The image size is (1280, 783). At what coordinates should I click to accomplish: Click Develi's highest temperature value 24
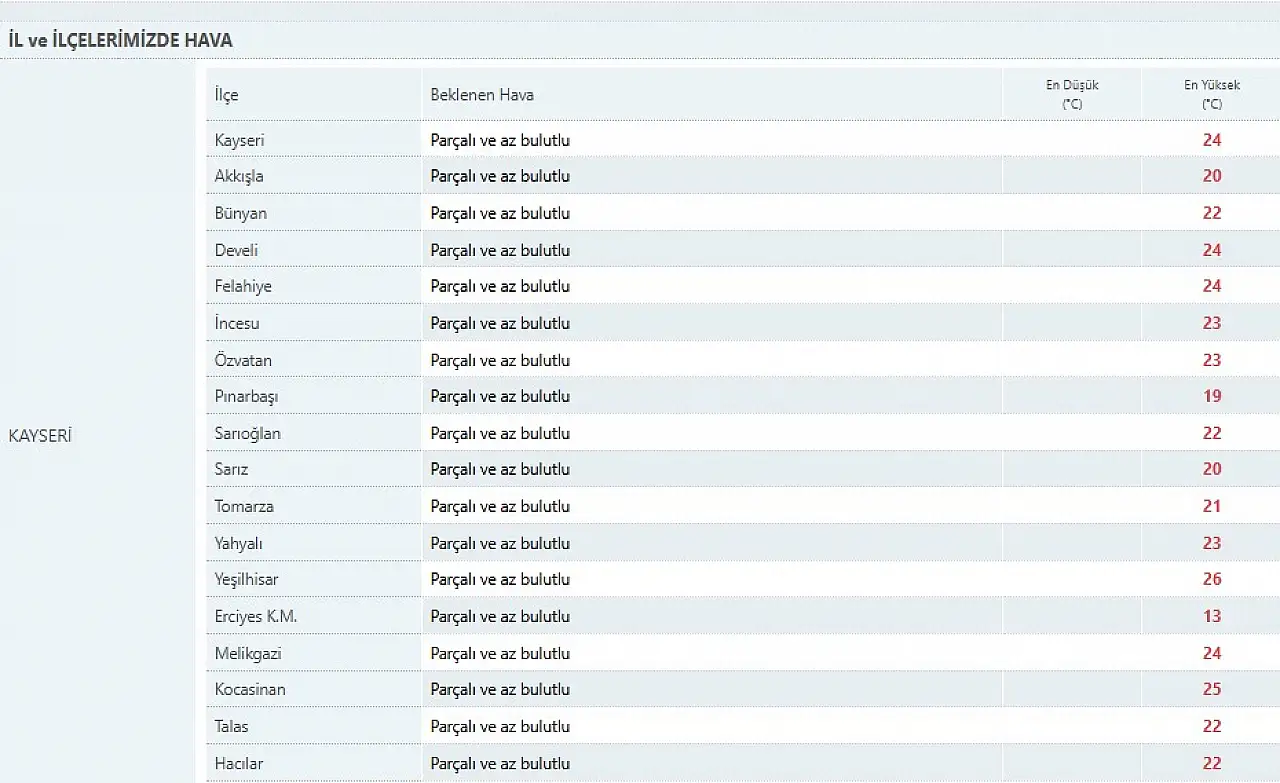[x=1212, y=250]
